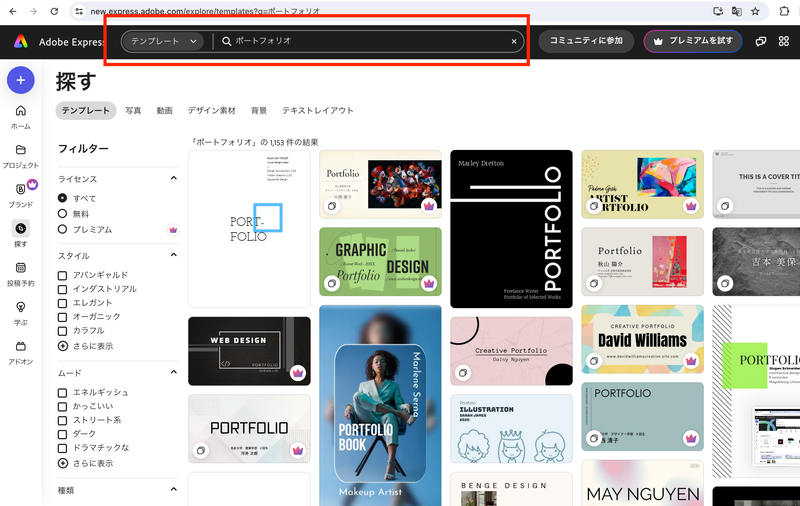Image resolution: width=800 pixels, height=506 pixels.
Task: Collapse the ライセンス filter section
Action: pos(173,178)
